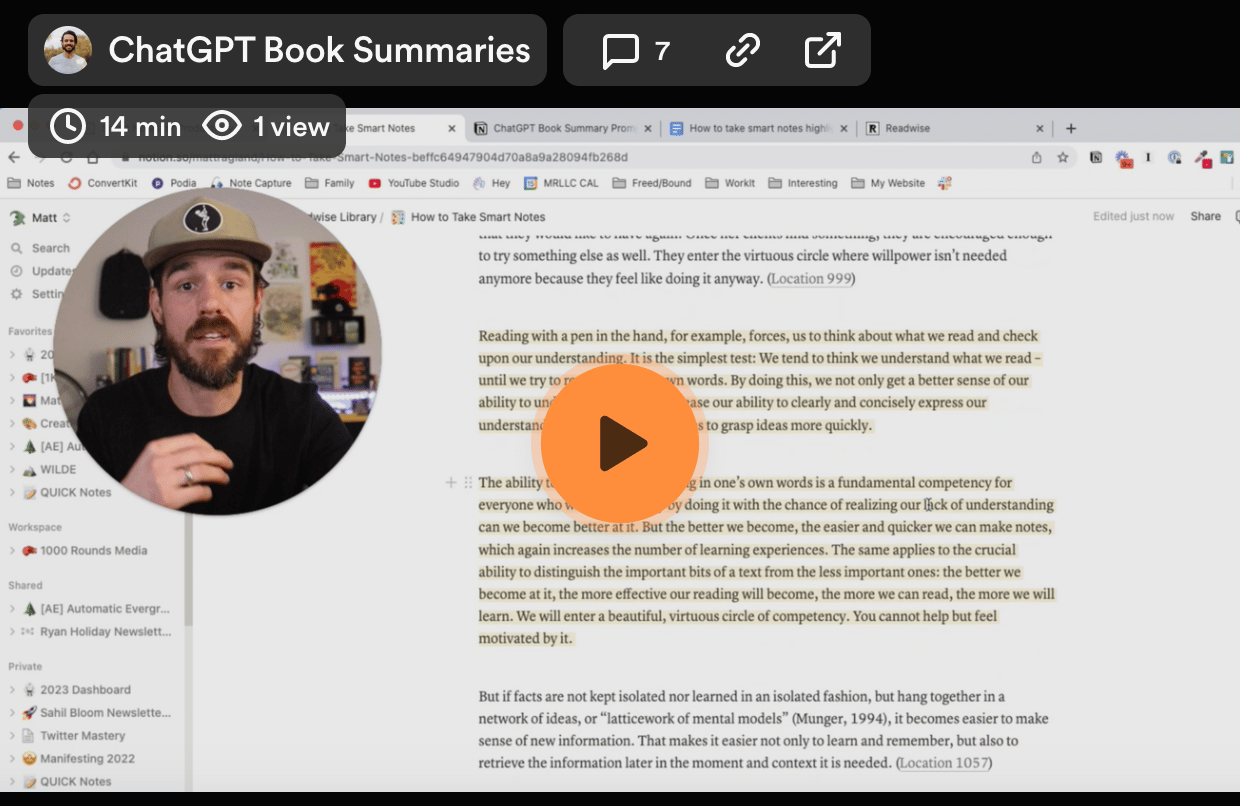The width and height of the screenshot is (1240, 806).
Task: Expand Sahil Bloom Newslette... page
Action: [13, 712]
